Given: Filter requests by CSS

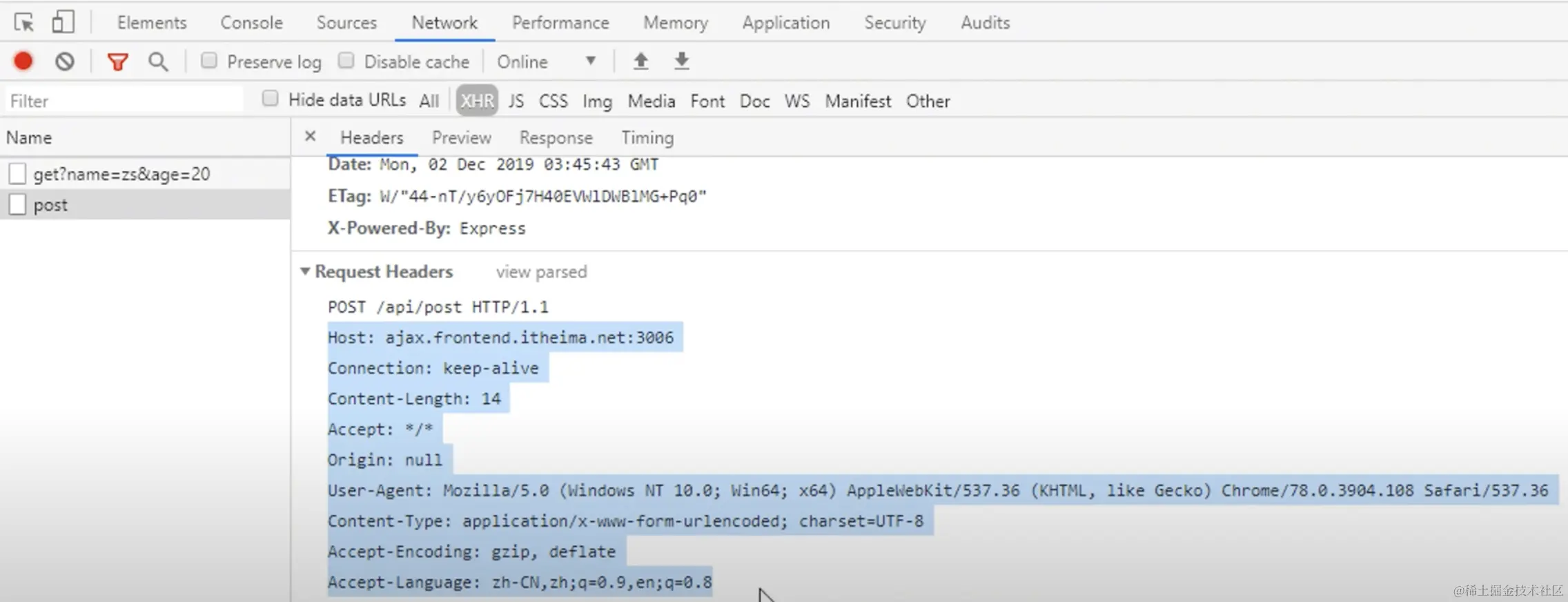Looking at the screenshot, I should [553, 101].
